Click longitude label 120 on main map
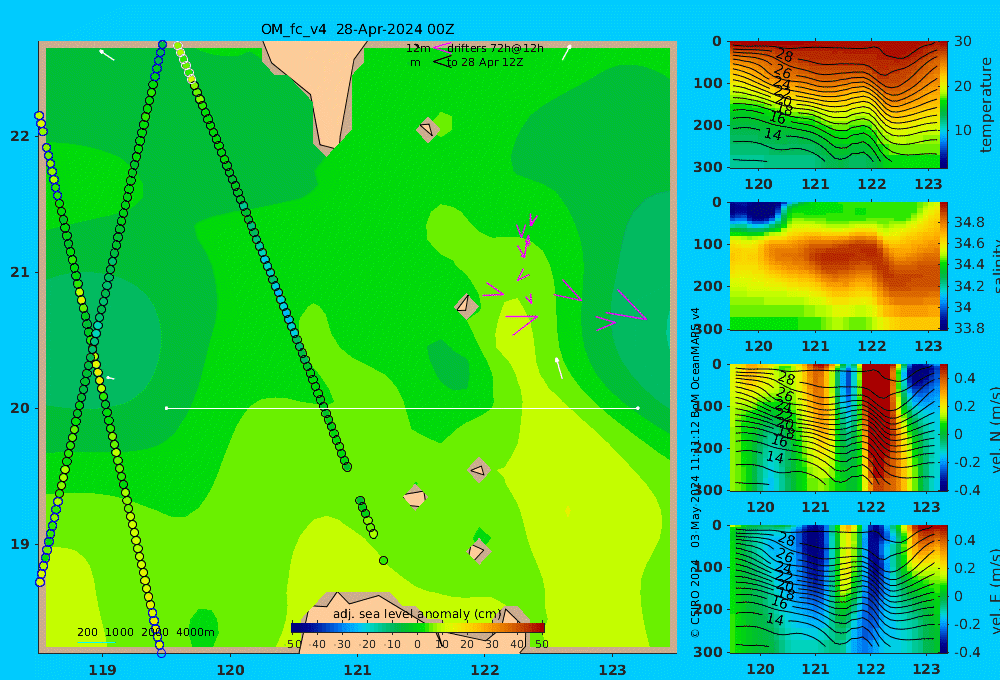Image resolution: width=1000 pixels, height=680 pixels. point(230,670)
